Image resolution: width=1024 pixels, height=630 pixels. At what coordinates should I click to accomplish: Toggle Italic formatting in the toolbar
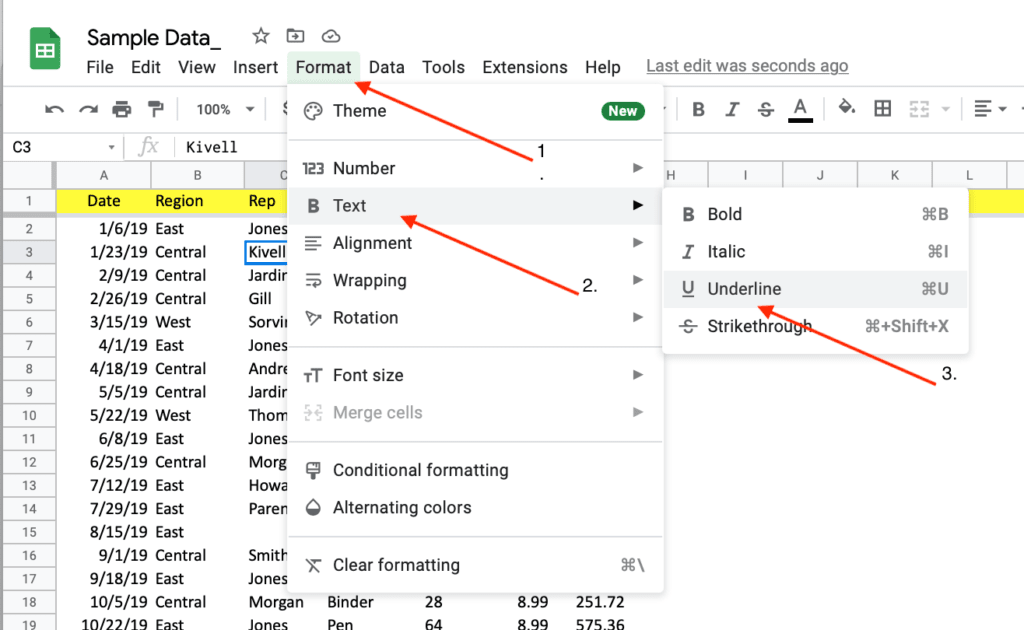click(733, 110)
